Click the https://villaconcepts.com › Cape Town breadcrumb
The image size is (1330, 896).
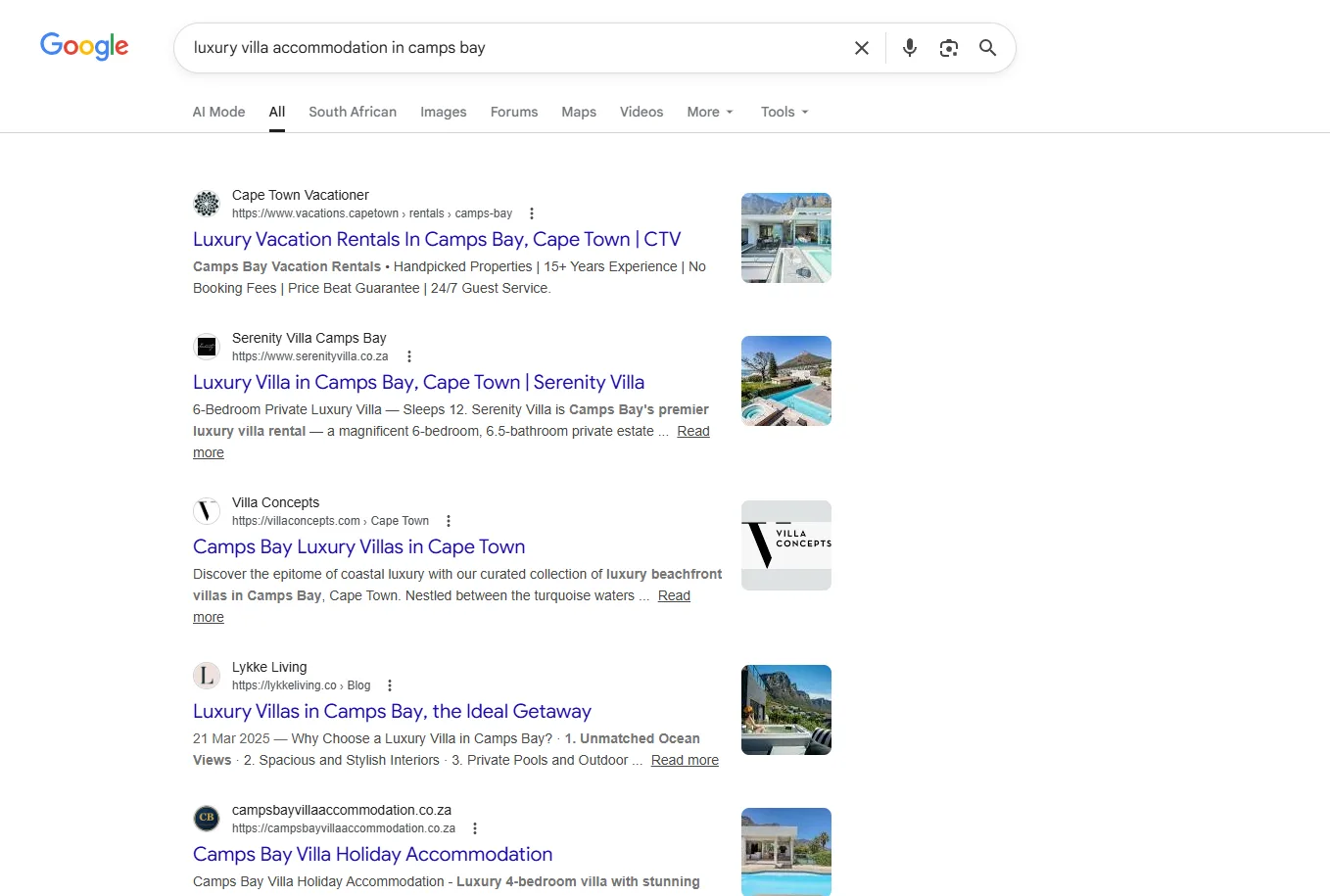[x=331, y=521]
